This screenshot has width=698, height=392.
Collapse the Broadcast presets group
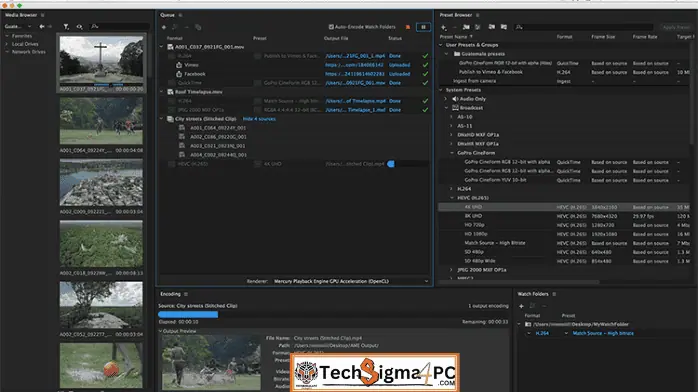446,108
